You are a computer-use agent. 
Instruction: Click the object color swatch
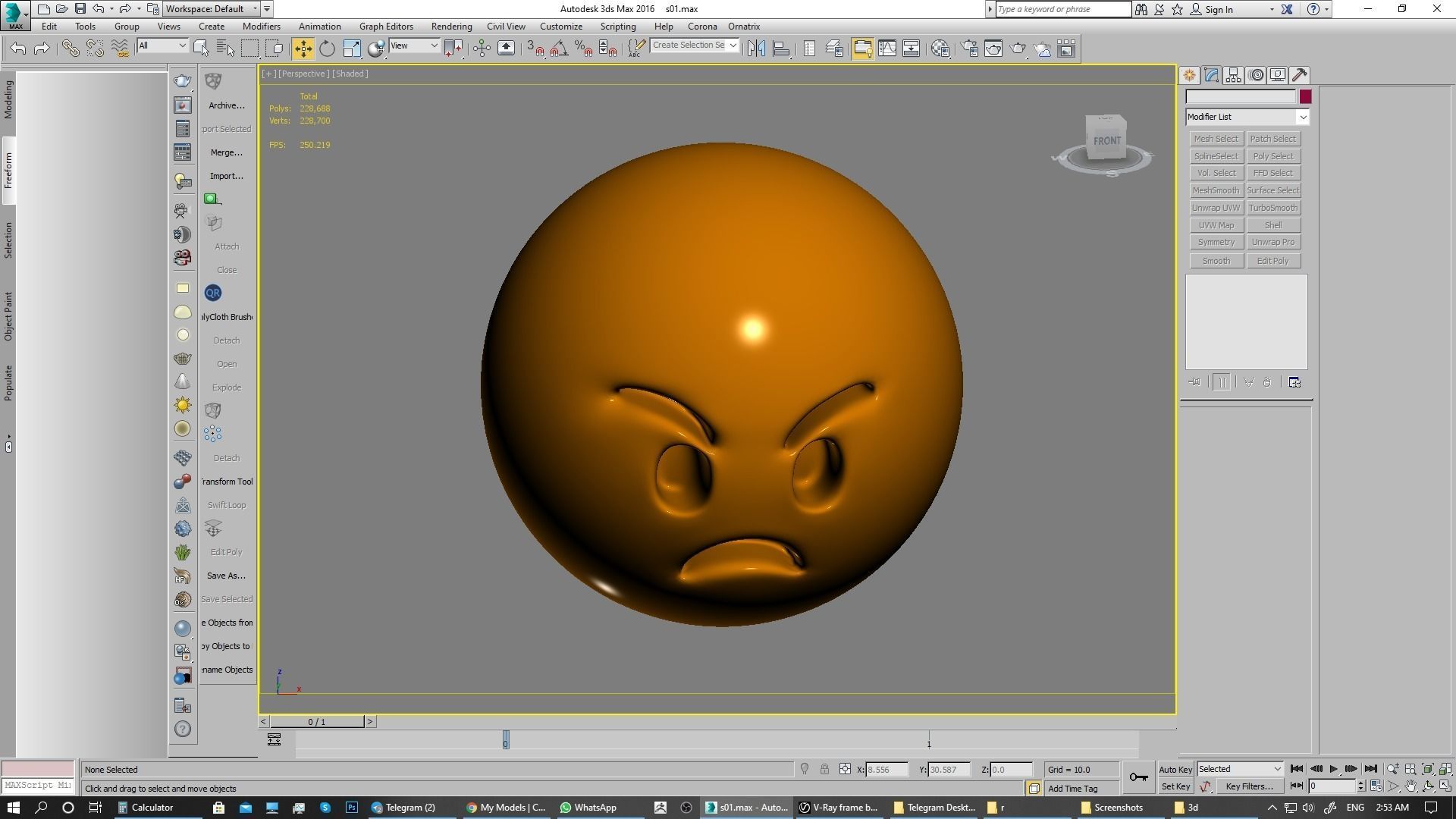click(x=1305, y=97)
